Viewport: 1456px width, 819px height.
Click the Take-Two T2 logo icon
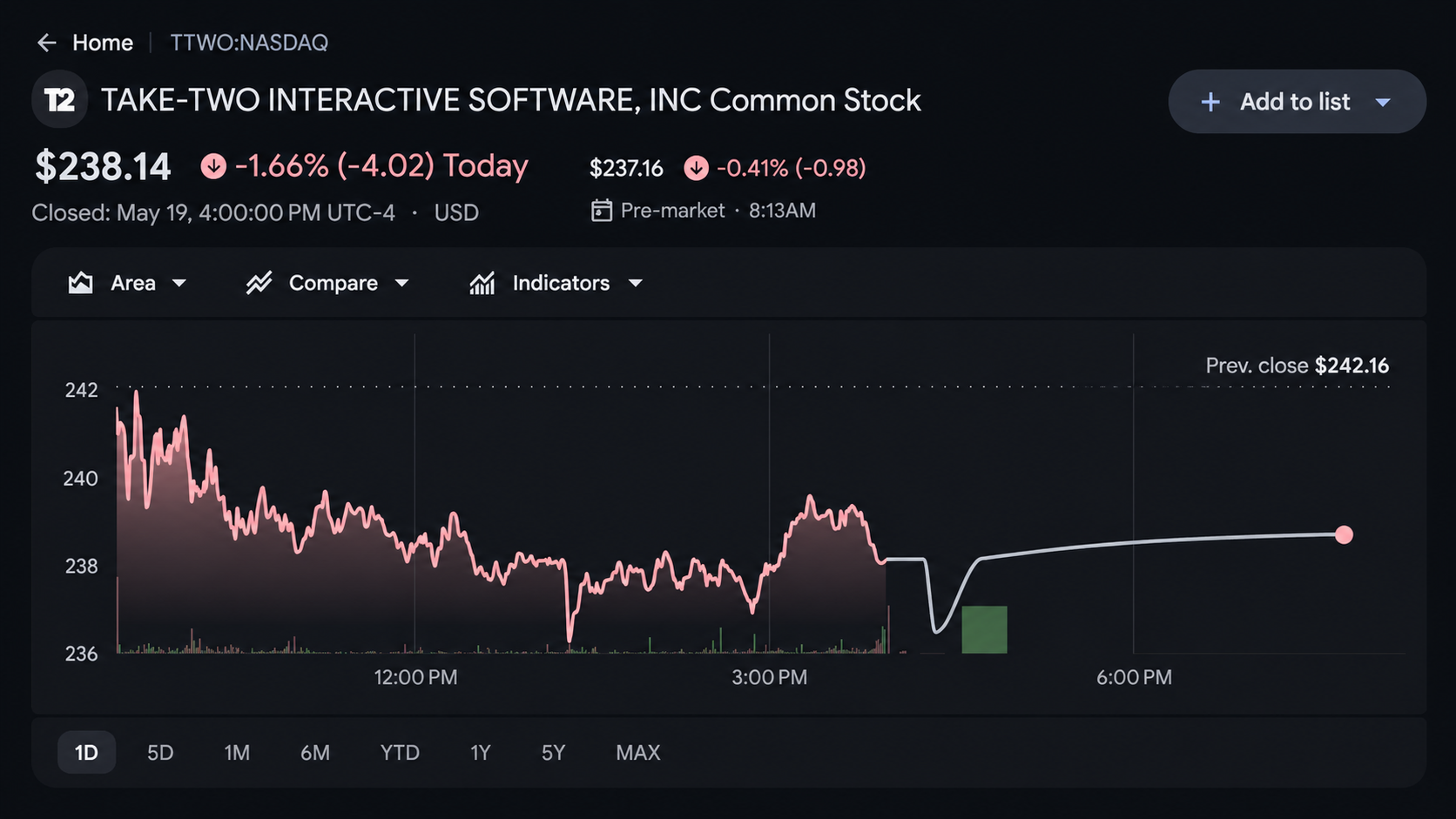point(60,100)
